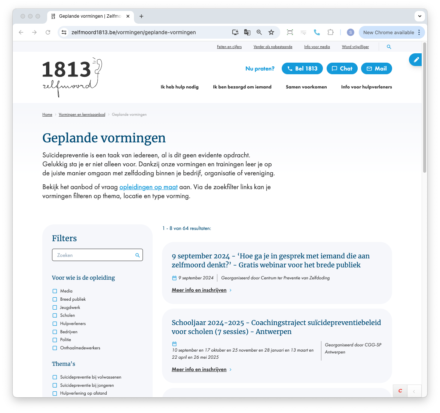440x413 pixels.
Task: Open 'Ik heb hulp nodig' menu
Action: 180,87
